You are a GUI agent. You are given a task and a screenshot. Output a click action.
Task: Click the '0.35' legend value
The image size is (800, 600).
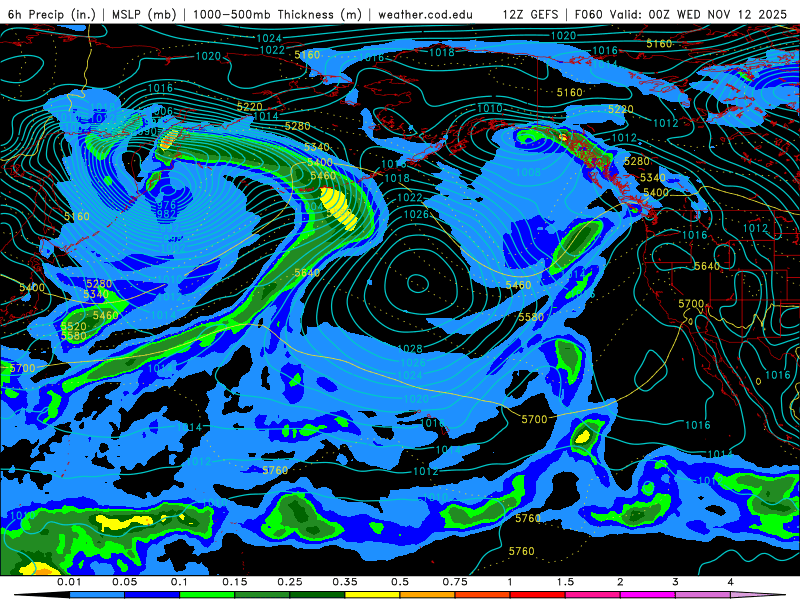click(x=345, y=582)
